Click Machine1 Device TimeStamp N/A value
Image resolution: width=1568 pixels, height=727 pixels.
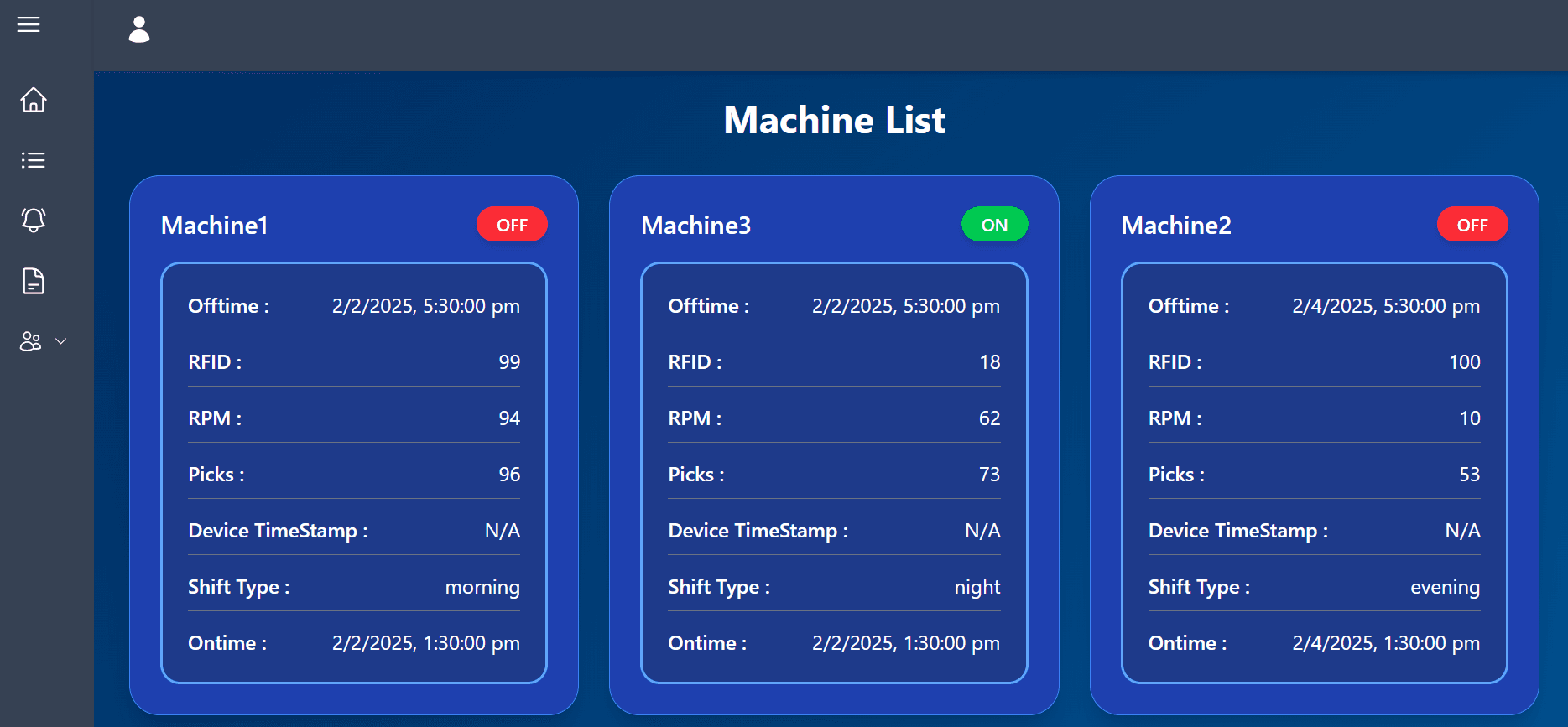click(503, 531)
